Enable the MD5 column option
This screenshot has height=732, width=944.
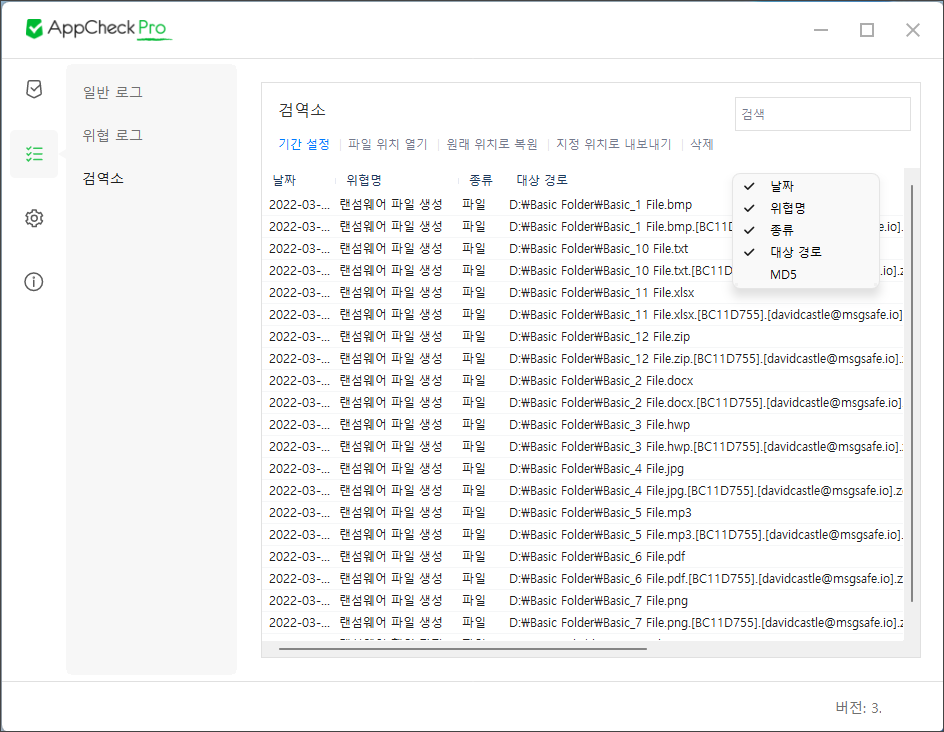pos(783,274)
